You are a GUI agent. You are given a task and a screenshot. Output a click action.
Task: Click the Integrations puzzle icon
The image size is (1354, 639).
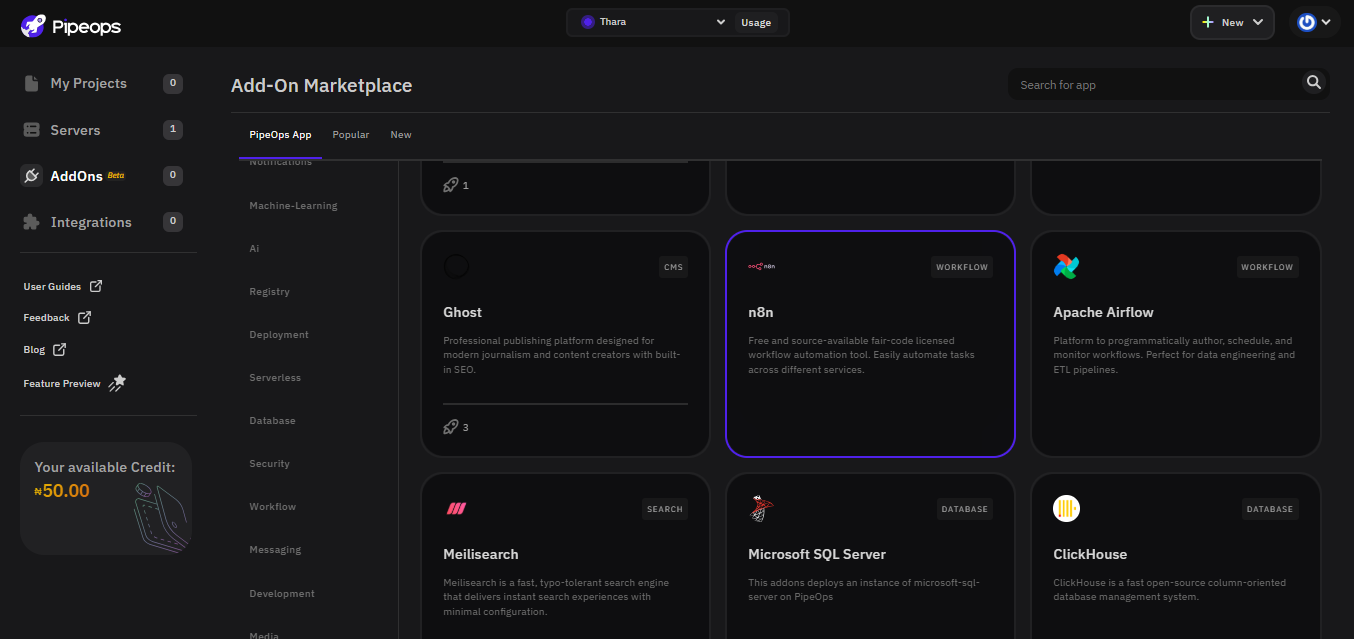[x=31, y=222]
